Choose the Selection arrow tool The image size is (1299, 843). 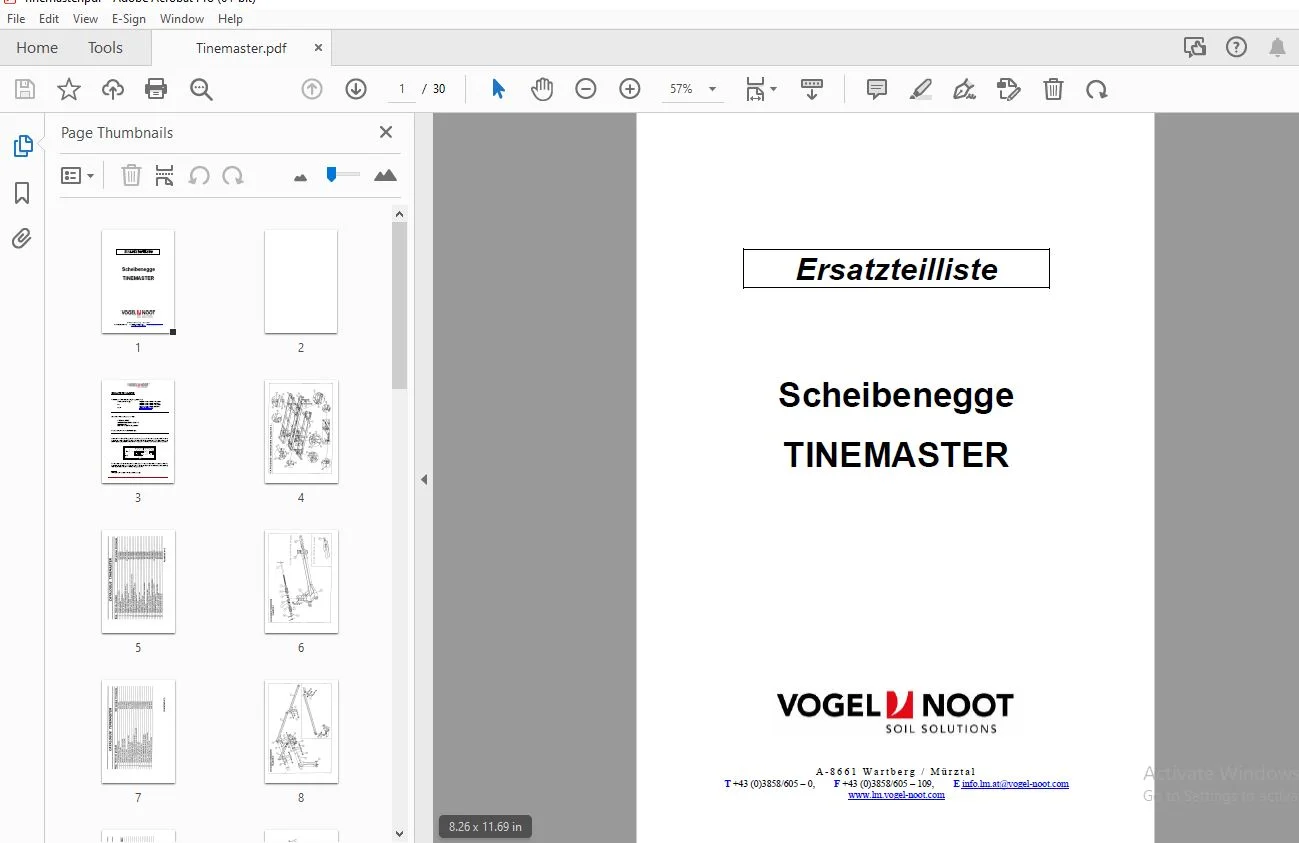pyautogui.click(x=498, y=89)
